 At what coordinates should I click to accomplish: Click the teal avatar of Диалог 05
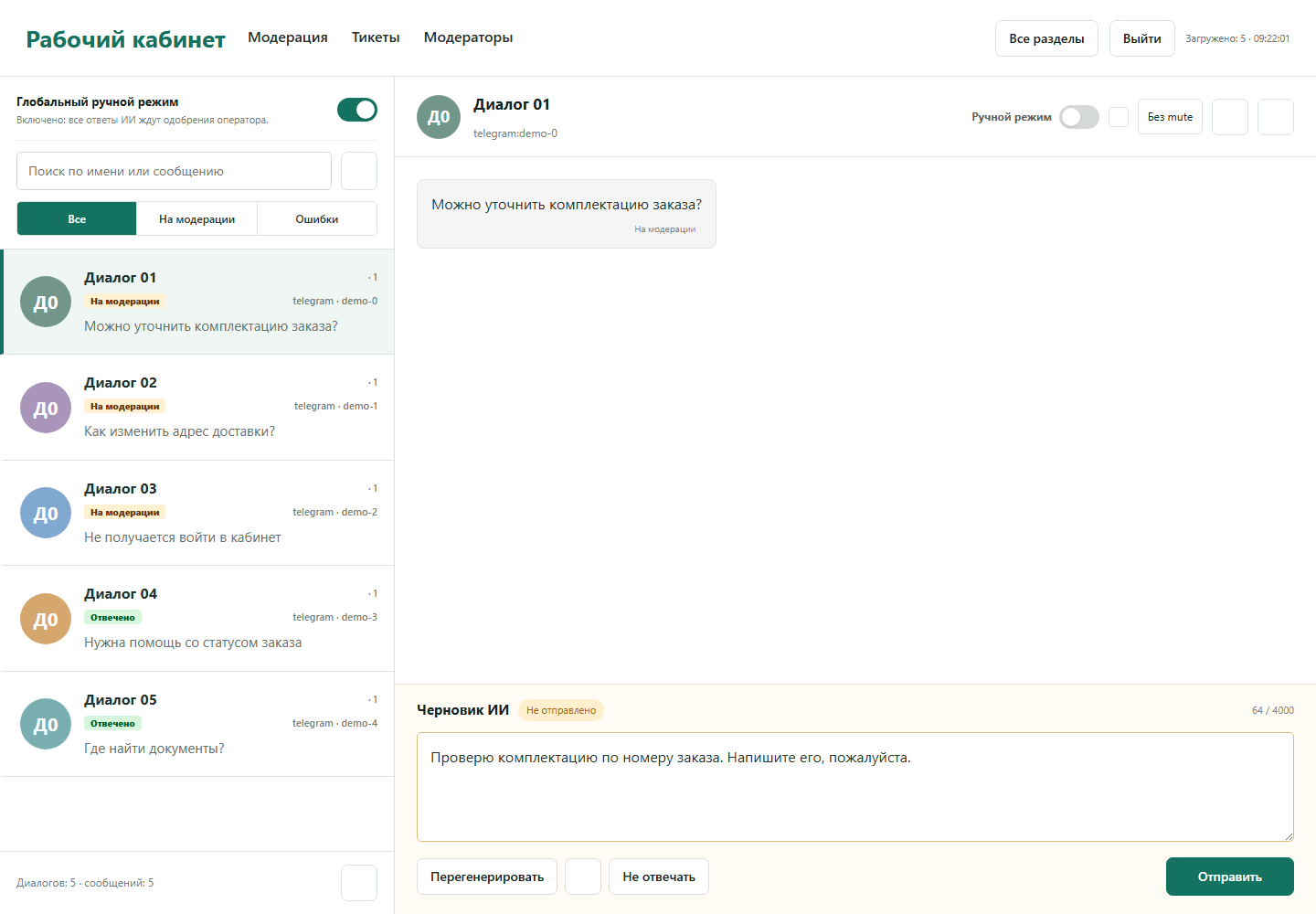(x=46, y=724)
